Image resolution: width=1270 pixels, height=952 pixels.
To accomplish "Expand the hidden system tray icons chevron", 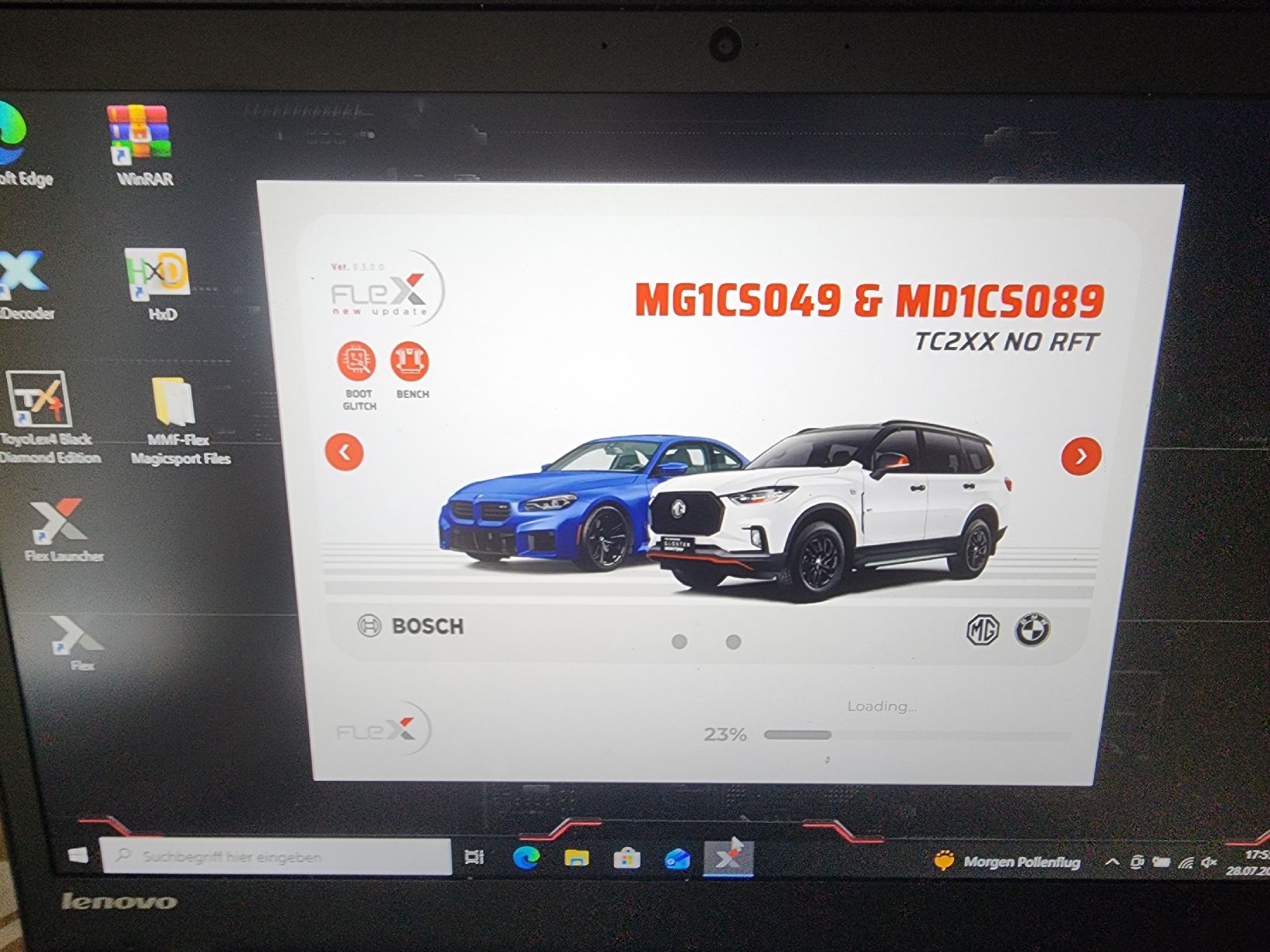I will coord(1113,862).
